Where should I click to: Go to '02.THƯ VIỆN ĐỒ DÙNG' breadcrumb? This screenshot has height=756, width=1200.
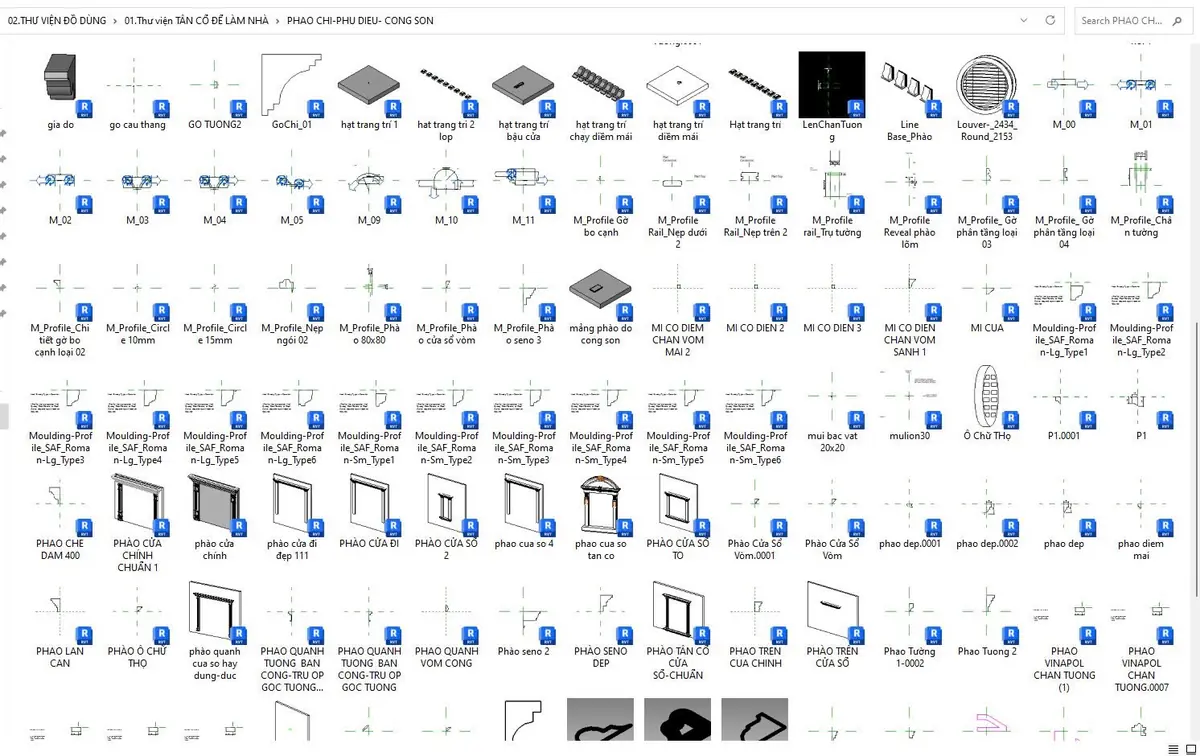pos(56,20)
